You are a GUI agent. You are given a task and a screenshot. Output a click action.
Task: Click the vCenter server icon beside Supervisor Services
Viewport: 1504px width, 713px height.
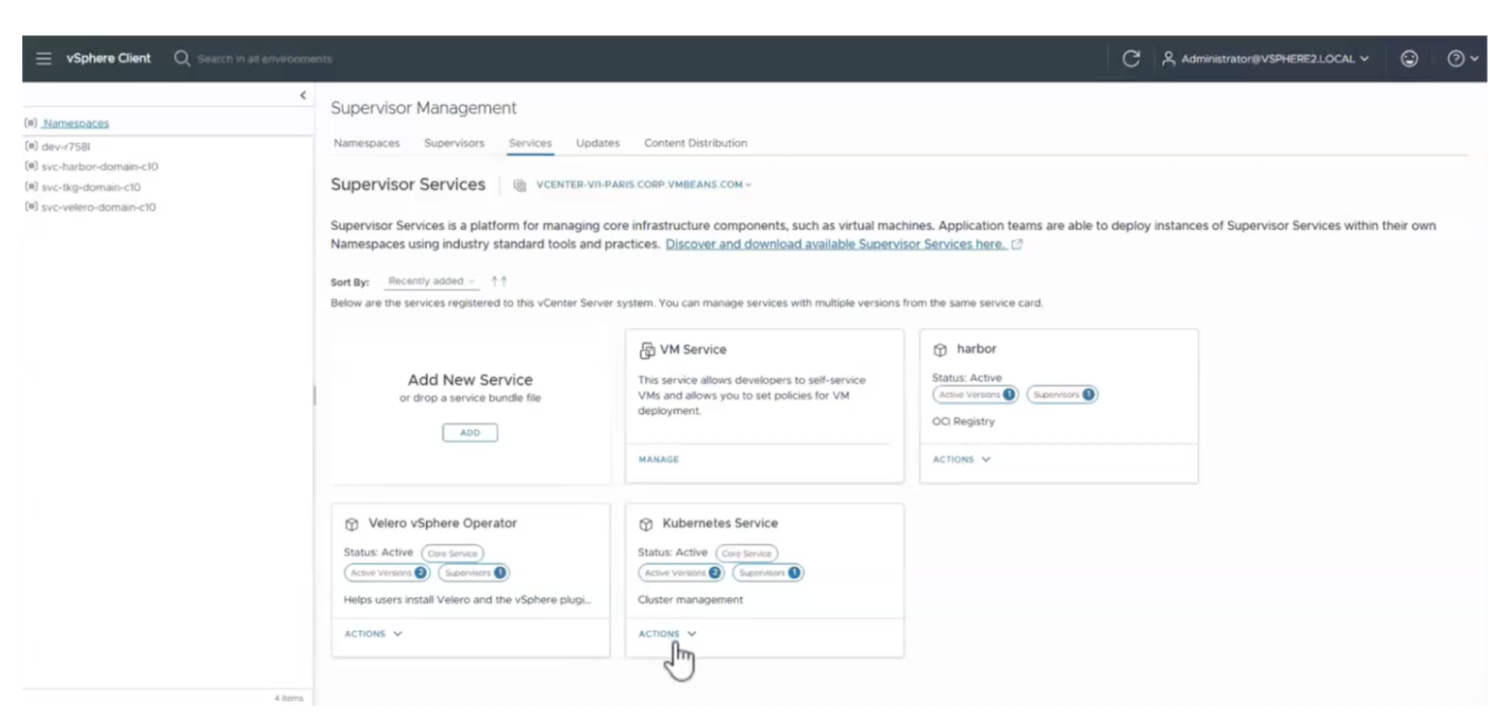520,185
